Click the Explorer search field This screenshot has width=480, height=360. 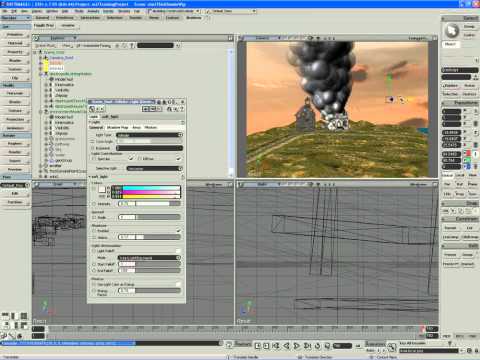pyautogui.click(x=155, y=46)
